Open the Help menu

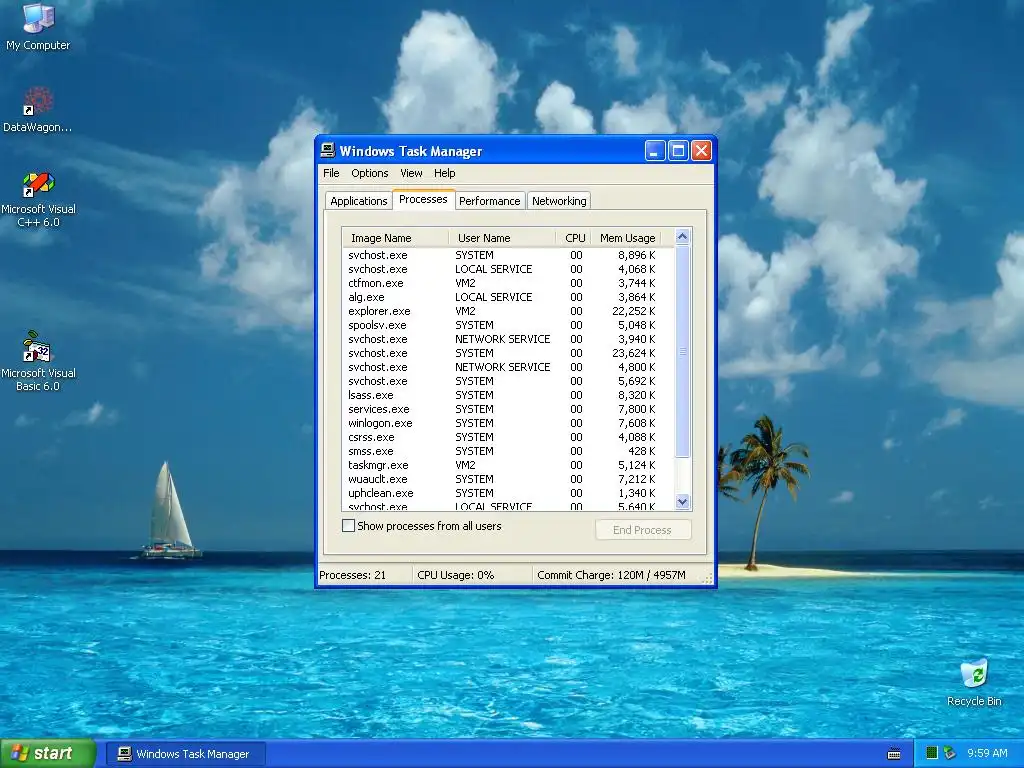444,173
